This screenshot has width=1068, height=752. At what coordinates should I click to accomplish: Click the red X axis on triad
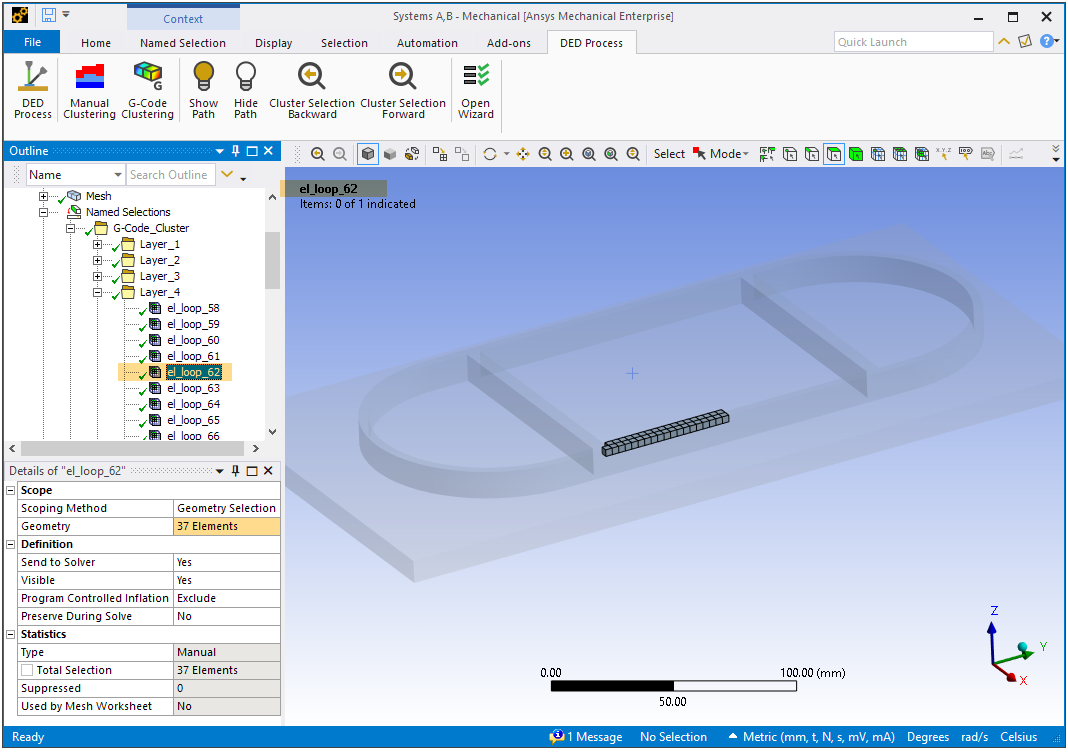point(1011,677)
